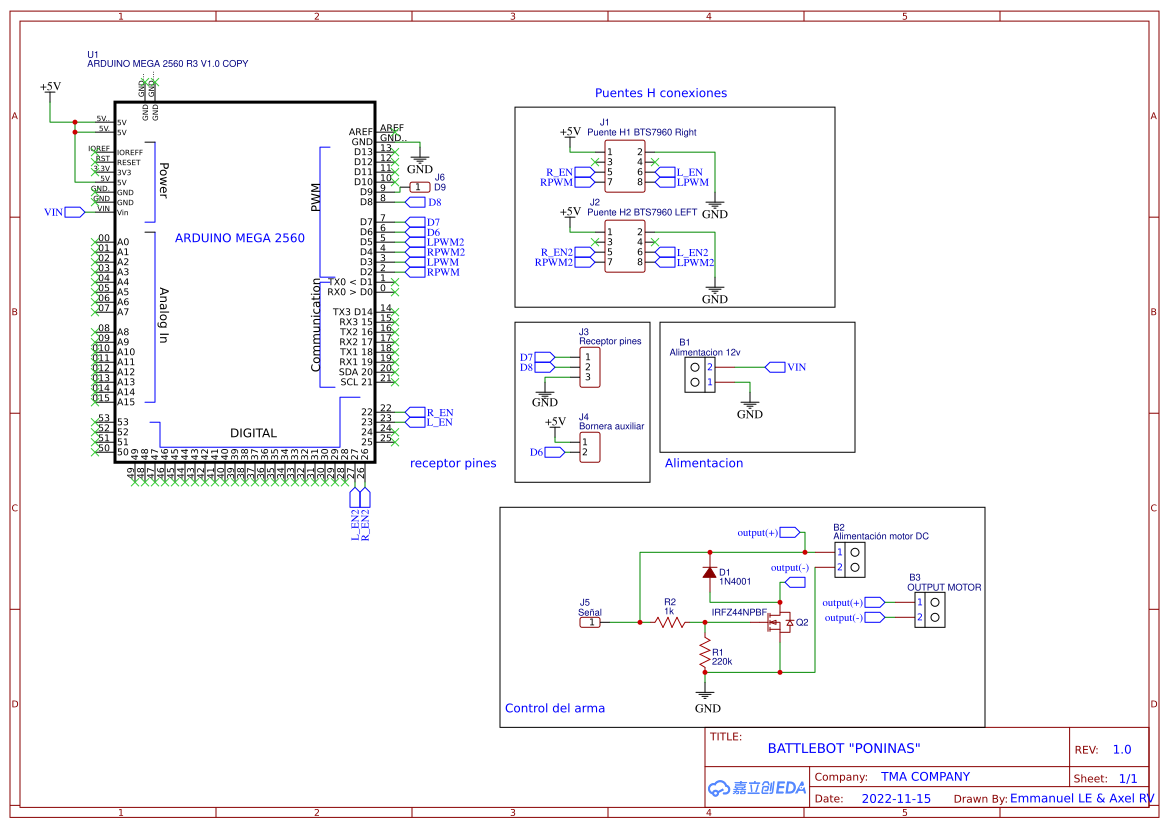Select the J2 Puente H2 BTS7960 header
Screen dimensions: 1169x828
click(x=625, y=247)
